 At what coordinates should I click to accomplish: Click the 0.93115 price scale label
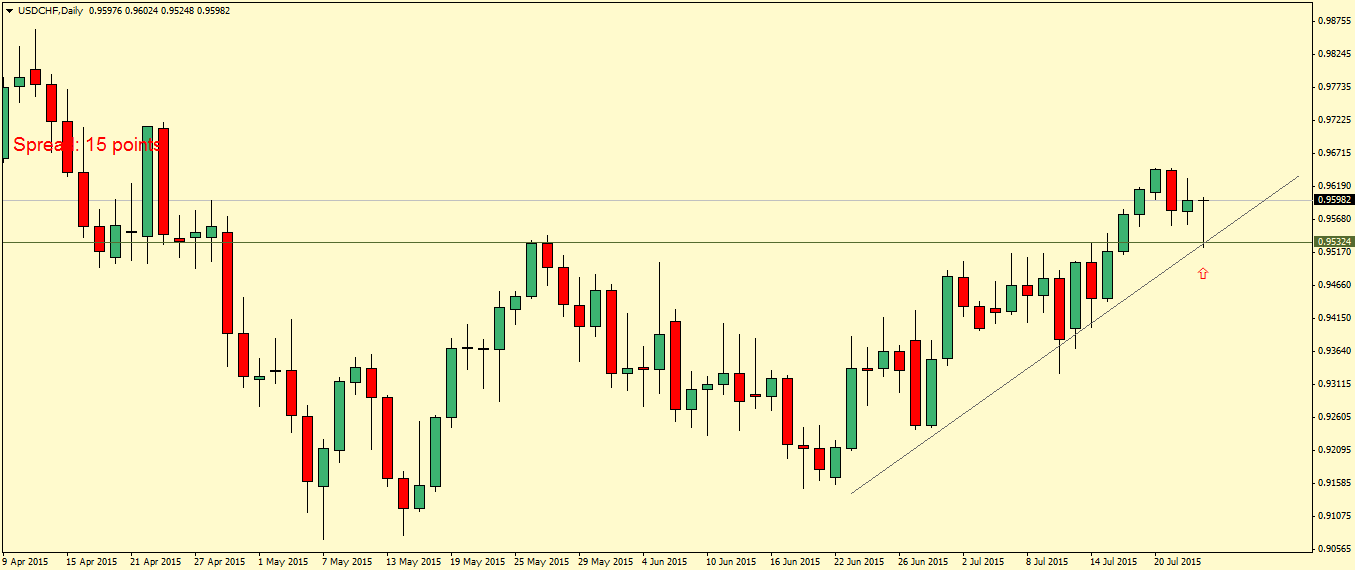1336,383
